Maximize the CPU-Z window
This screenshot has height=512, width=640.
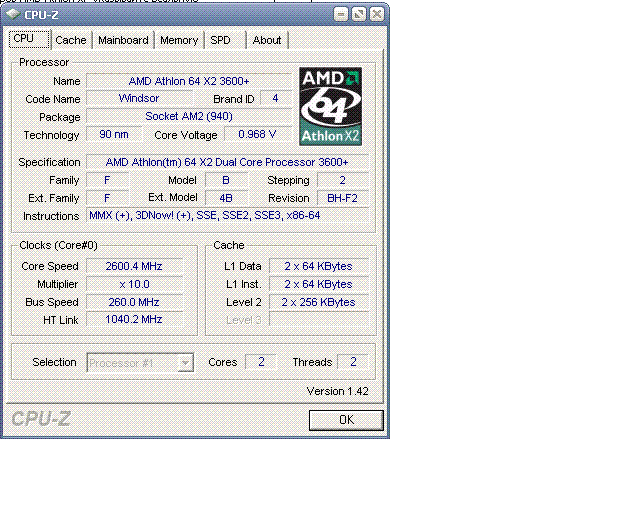click(359, 15)
